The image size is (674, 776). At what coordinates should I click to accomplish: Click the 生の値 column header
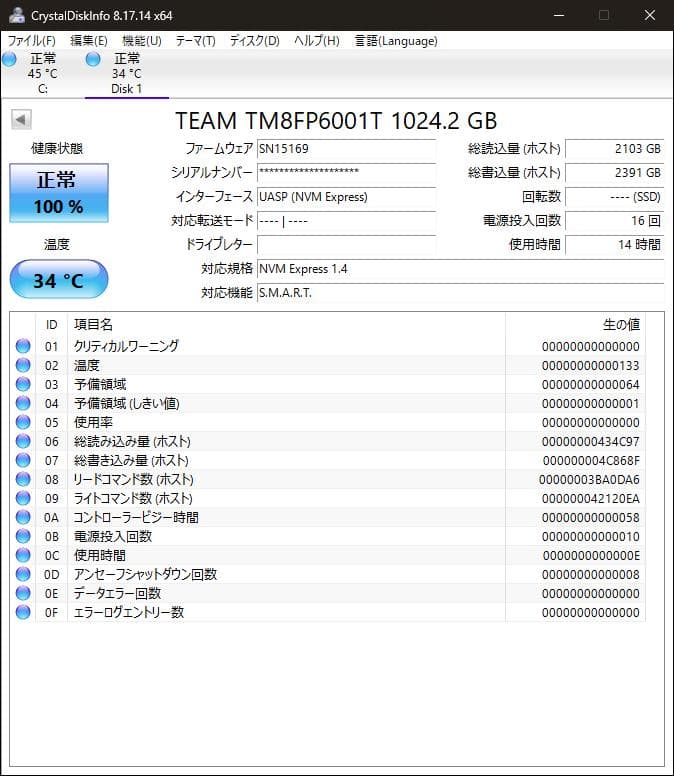[620, 324]
